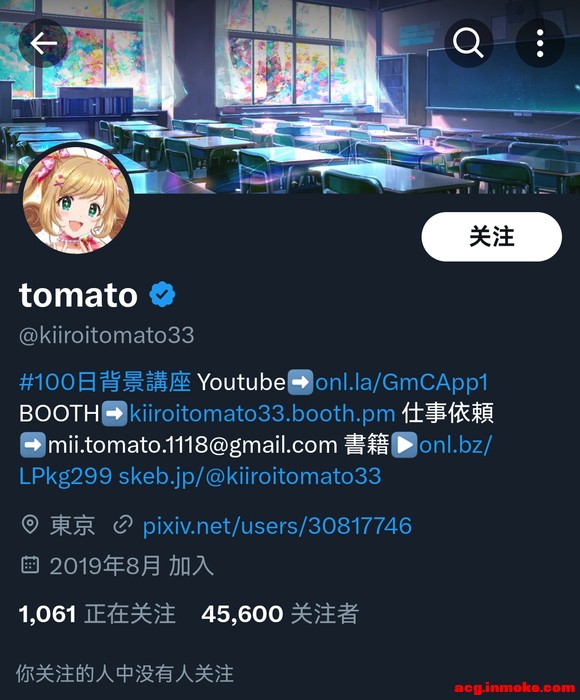Screen dimensions: 580x700
Task: Open the three-dot more options menu
Action: click(x=540, y=43)
